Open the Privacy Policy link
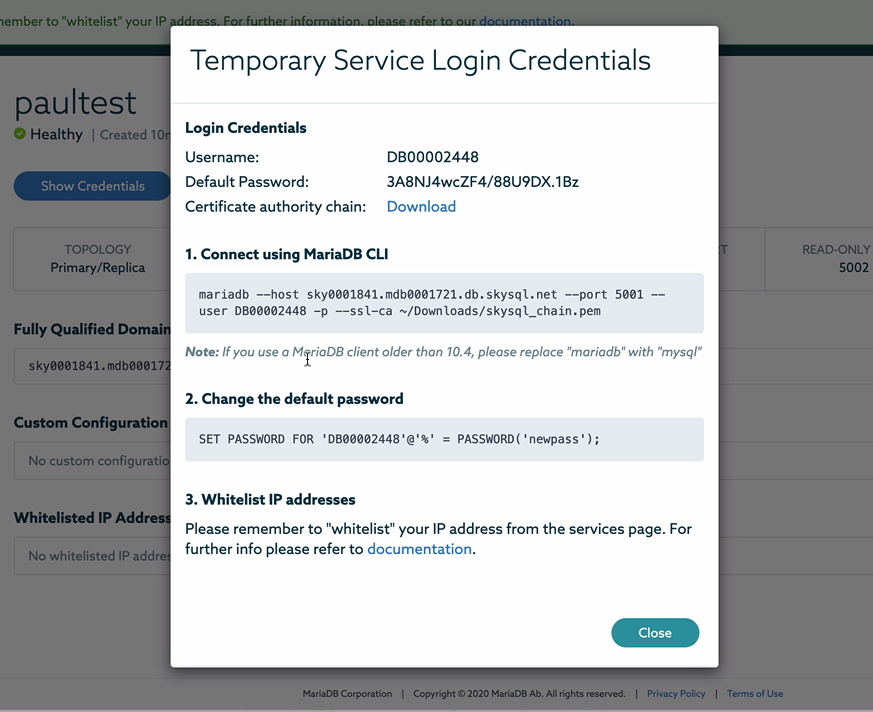Viewport: 873px width, 712px height. point(676,693)
